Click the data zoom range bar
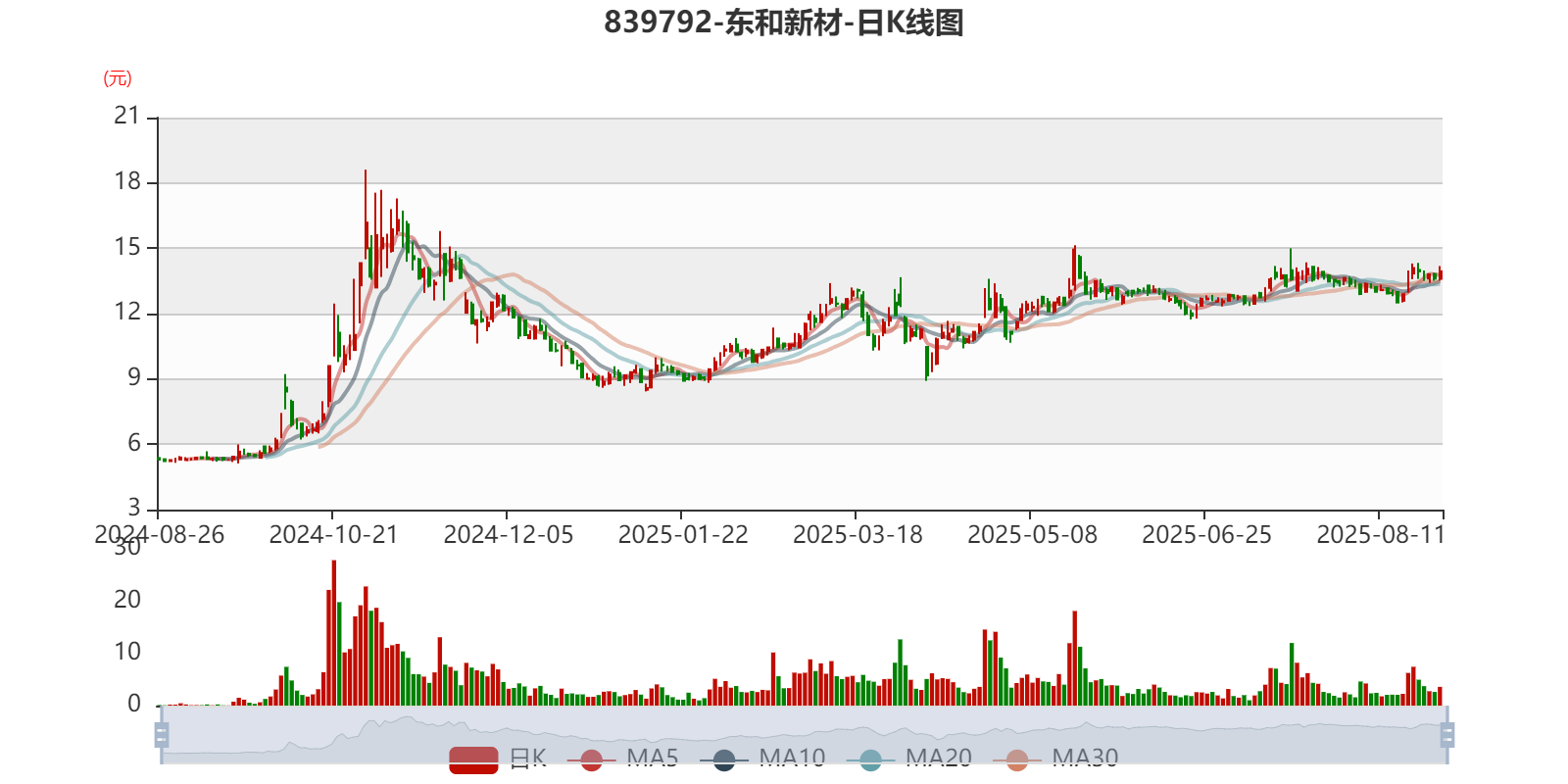 (x=804, y=735)
